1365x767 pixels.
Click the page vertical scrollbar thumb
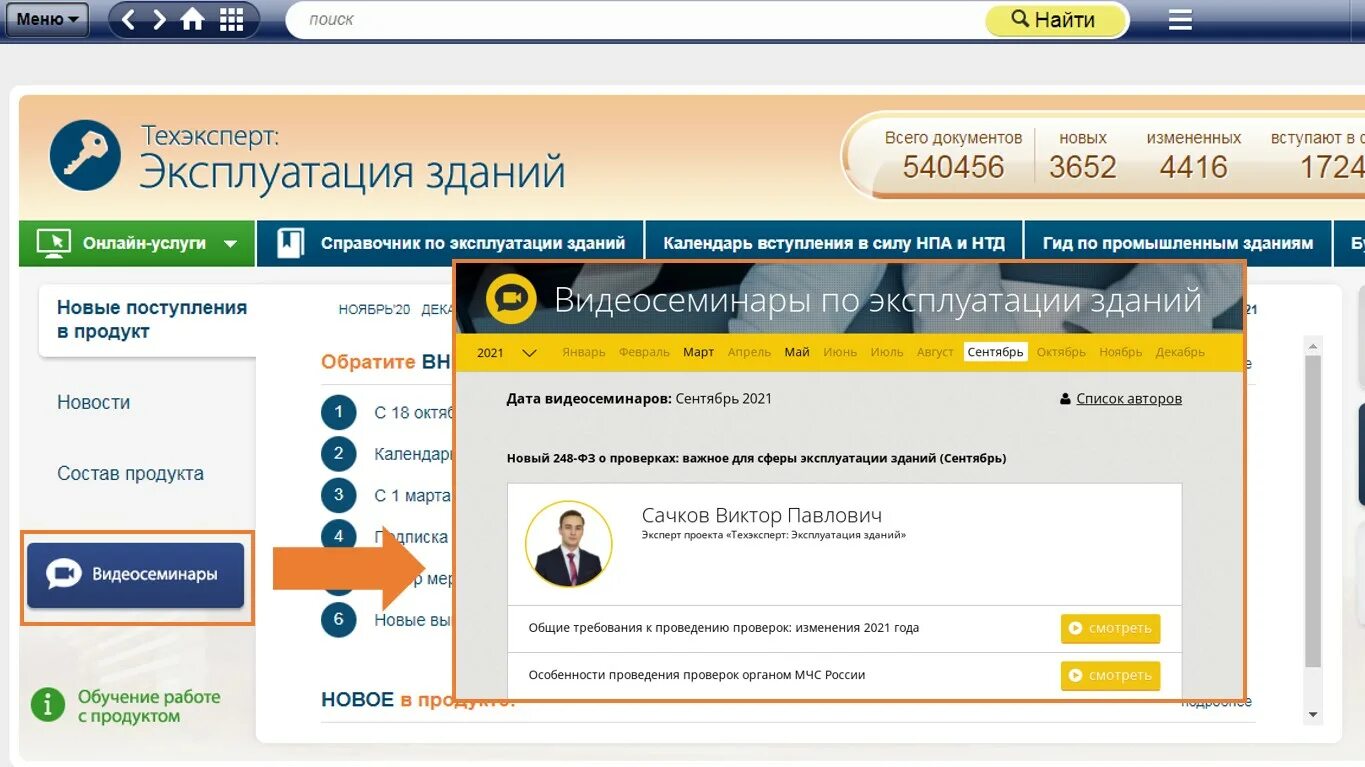point(1313,510)
